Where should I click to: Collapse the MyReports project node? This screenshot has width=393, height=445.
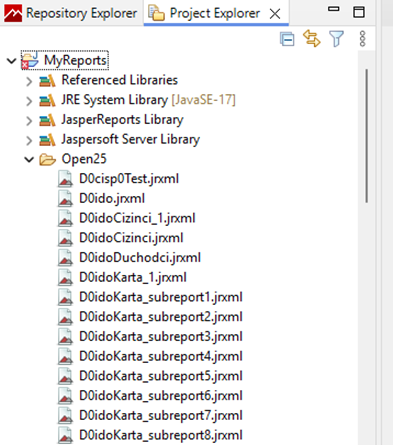click(x=12, y=61)
